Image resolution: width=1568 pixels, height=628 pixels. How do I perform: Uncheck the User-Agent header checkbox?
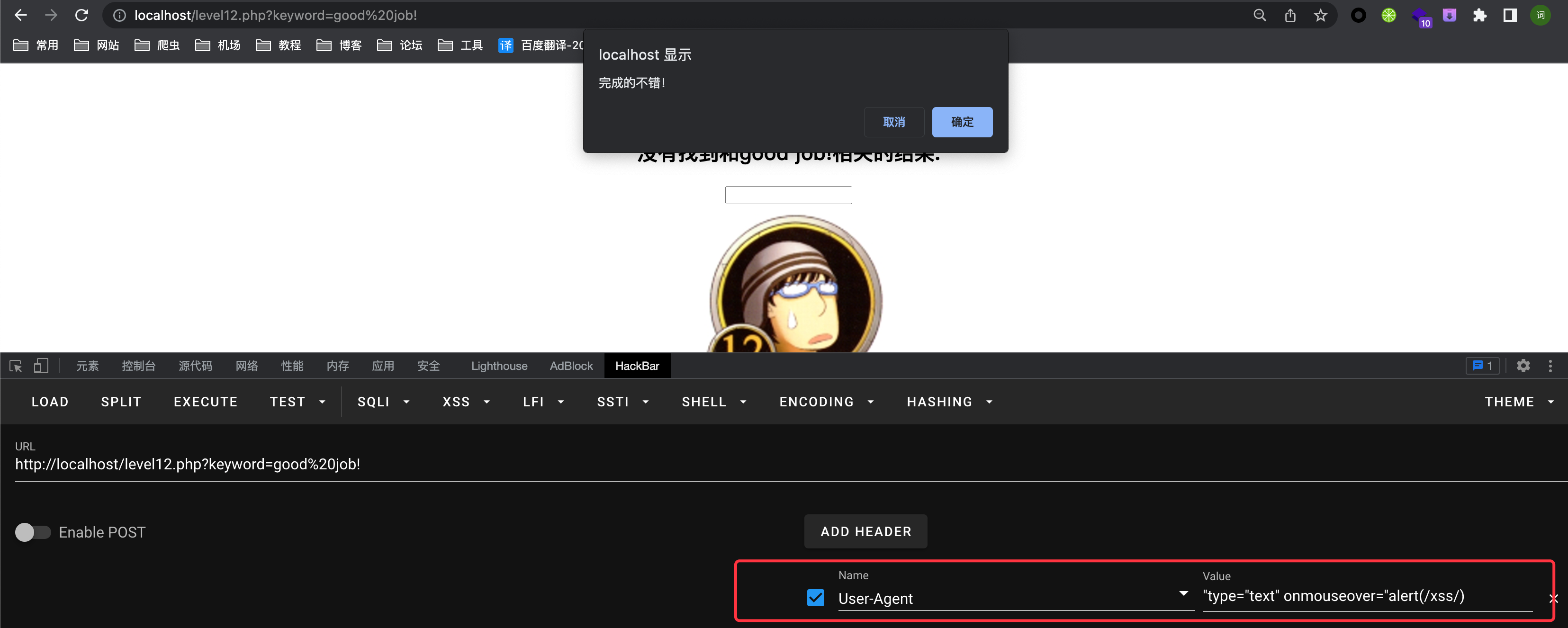815,598
